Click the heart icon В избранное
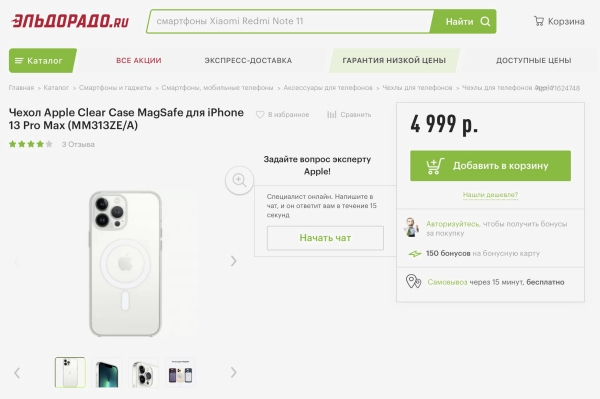This screenshot has height=399, width=600. tap(260, 114)
